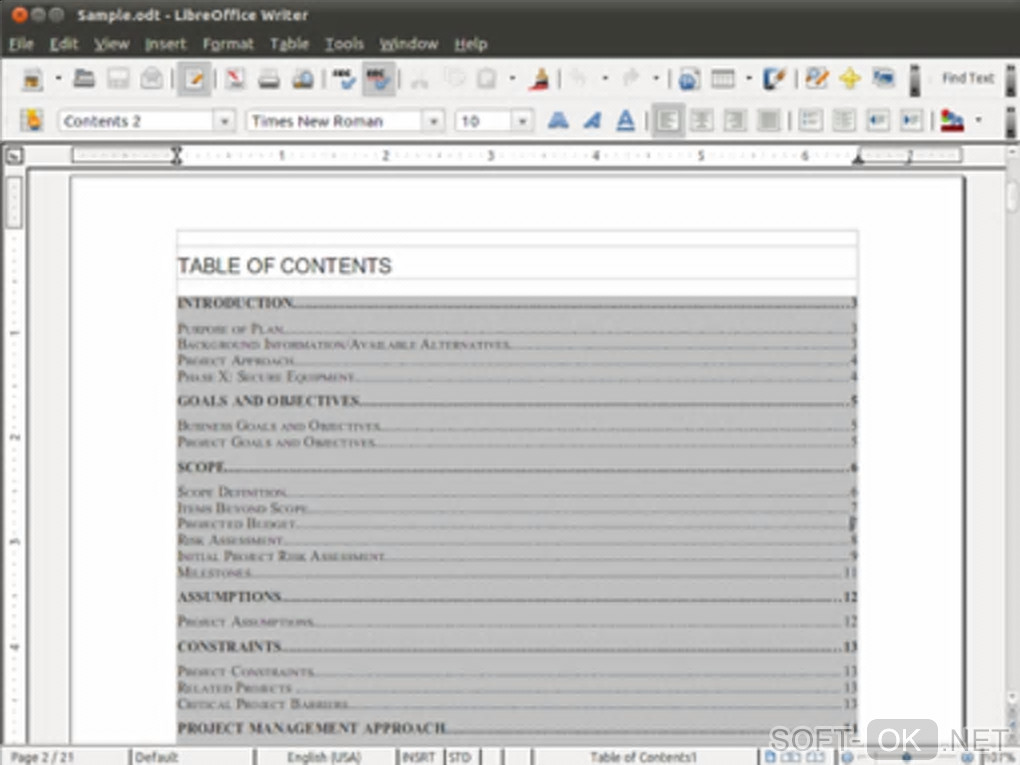Toggle INSRT insert mode in status bar
This screenshot has height=765, width=1020.
pos(418,757)
